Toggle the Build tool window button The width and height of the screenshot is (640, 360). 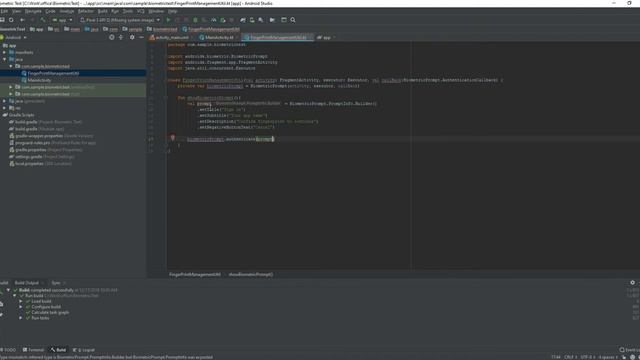[58, 350]
